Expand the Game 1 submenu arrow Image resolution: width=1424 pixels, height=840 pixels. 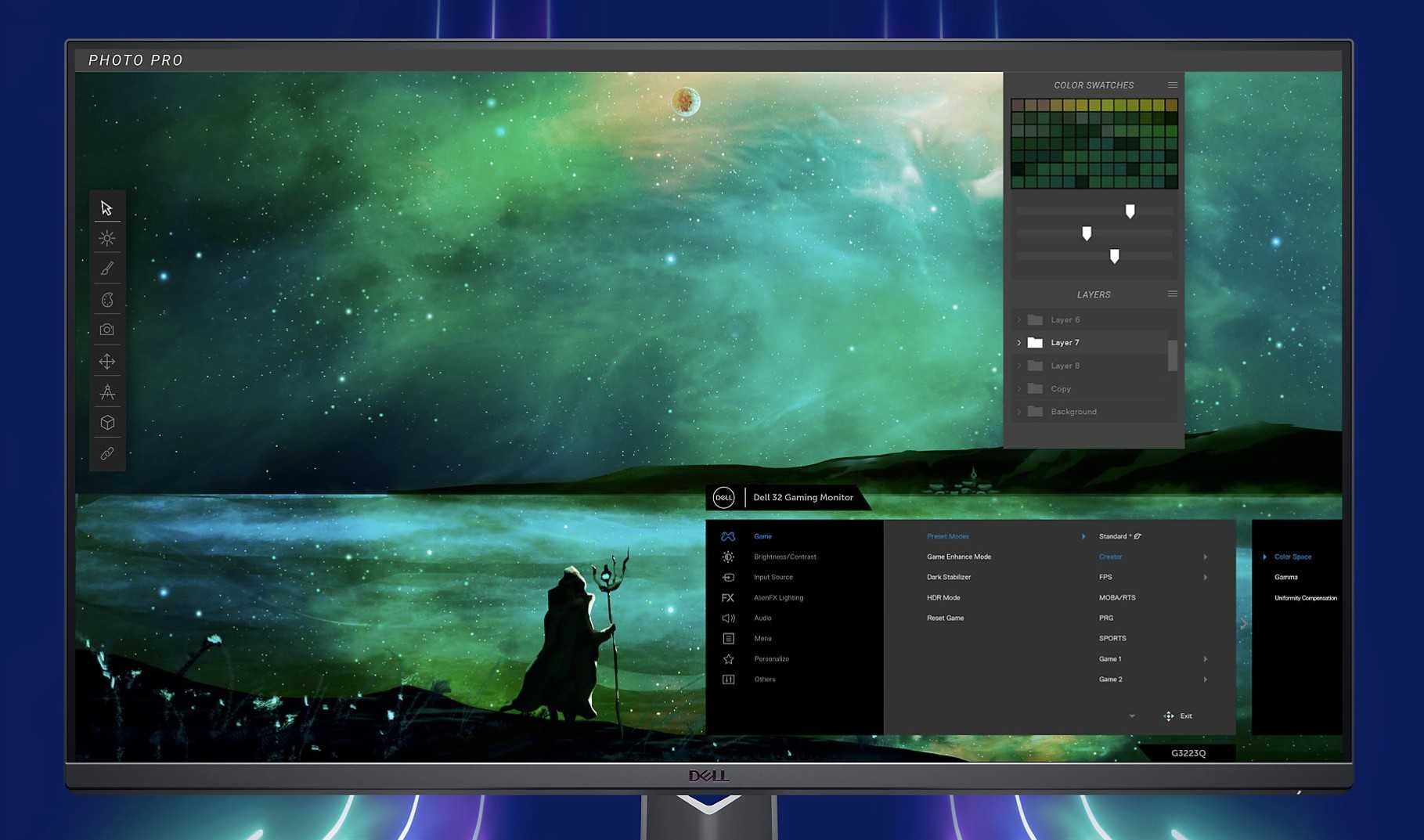click(x=1205, y=659)
